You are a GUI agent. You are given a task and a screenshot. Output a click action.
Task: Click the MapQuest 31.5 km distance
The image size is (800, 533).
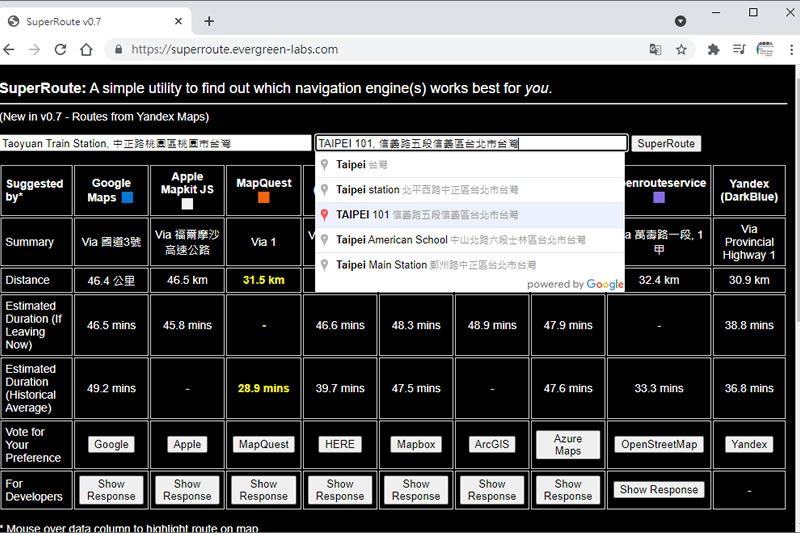coord(264,280)
